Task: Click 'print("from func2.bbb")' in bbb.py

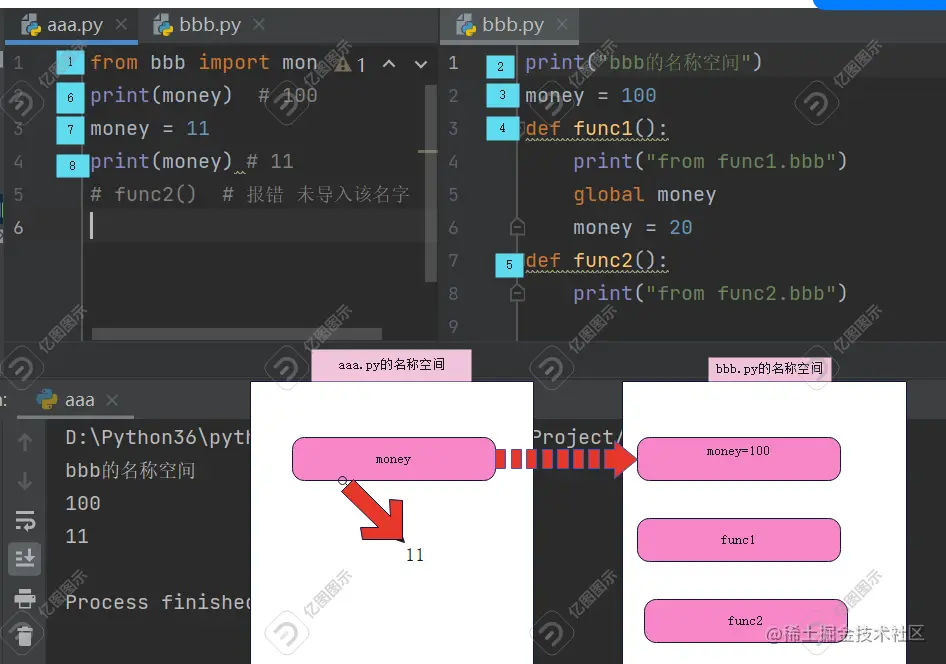Action: point(710,293)
